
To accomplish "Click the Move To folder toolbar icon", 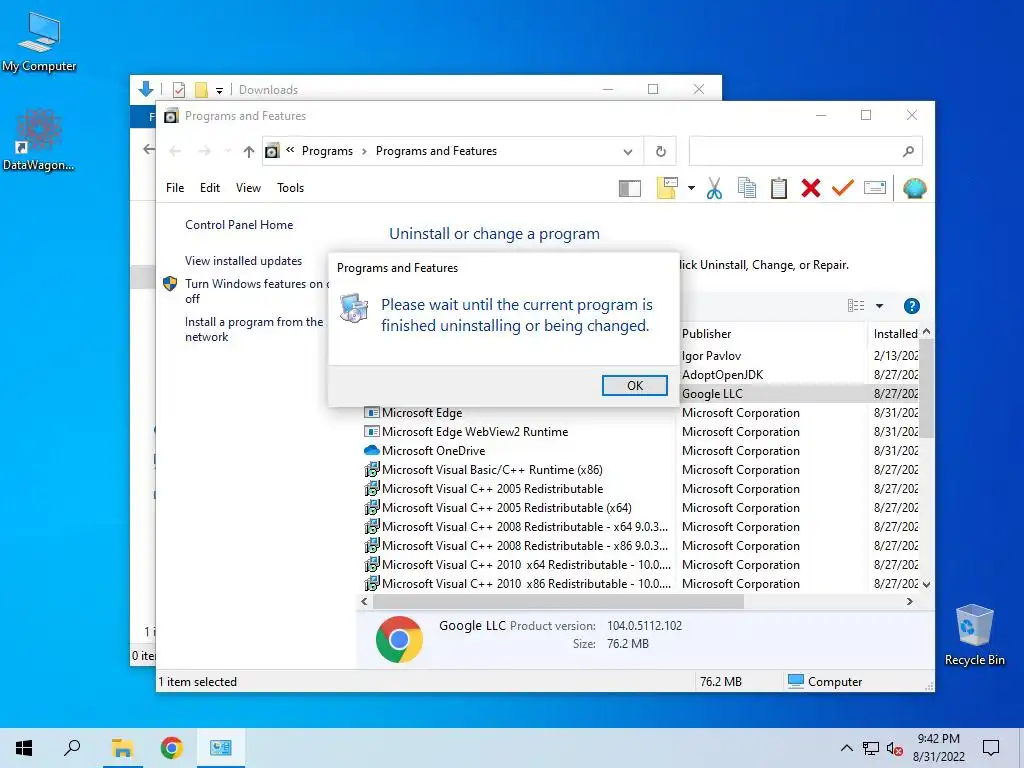I will tap(667, 189).
